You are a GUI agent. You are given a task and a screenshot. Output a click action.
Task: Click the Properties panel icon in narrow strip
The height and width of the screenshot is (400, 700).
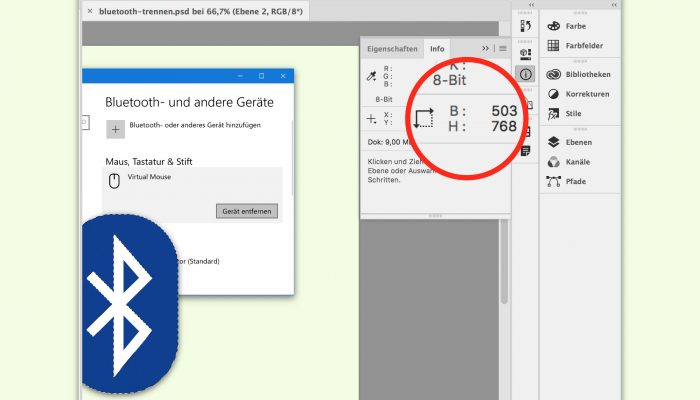pyautogui.click(x=525, y=54)
